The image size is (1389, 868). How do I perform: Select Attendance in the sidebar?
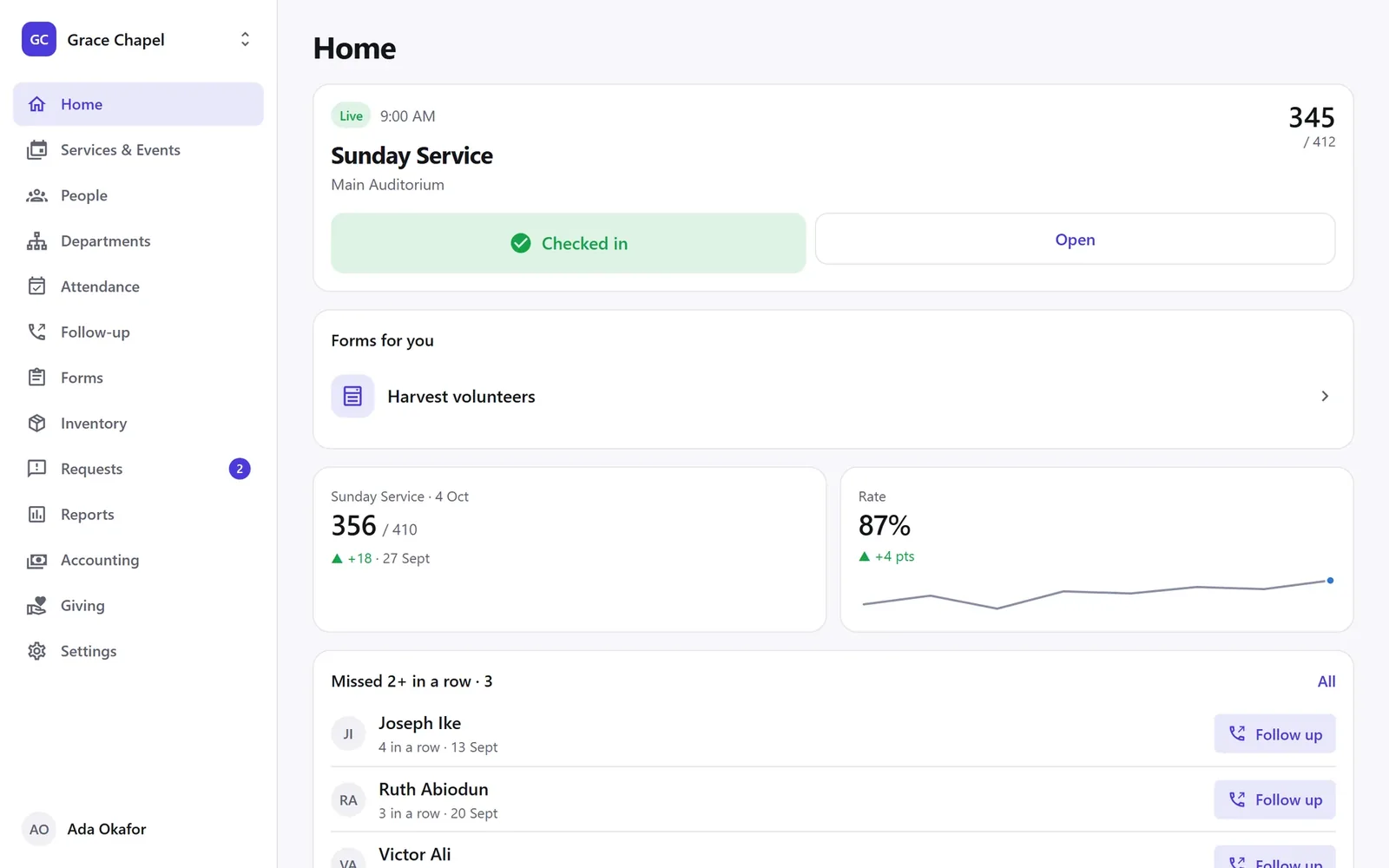[138, 286]
